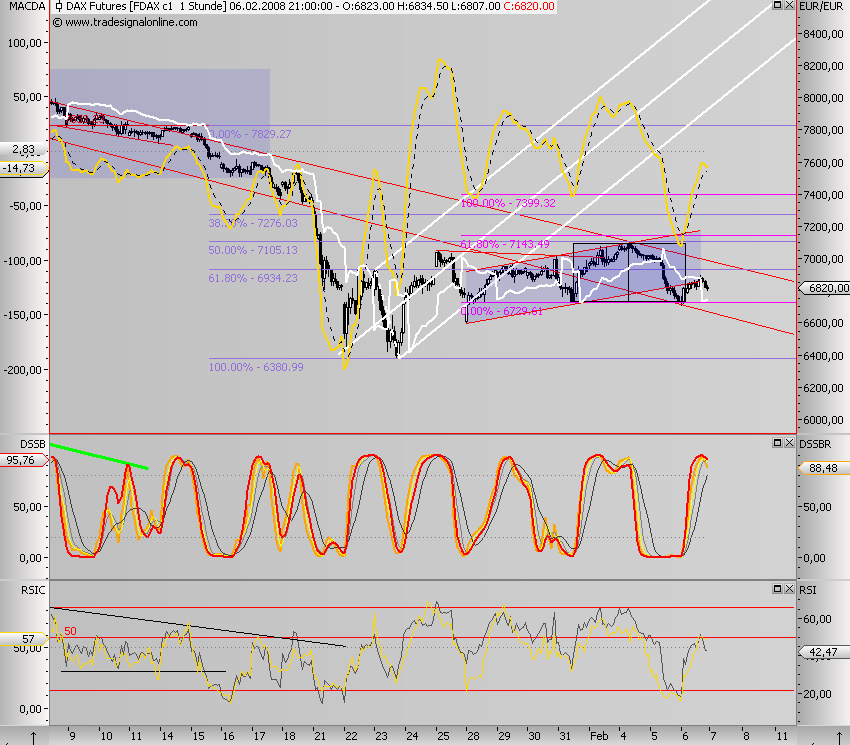Maximize the main DAX Futures price pane
Image resolution: width=850 pixels, height=745 pixels.
pyautogui.click(x=777, y=5)
